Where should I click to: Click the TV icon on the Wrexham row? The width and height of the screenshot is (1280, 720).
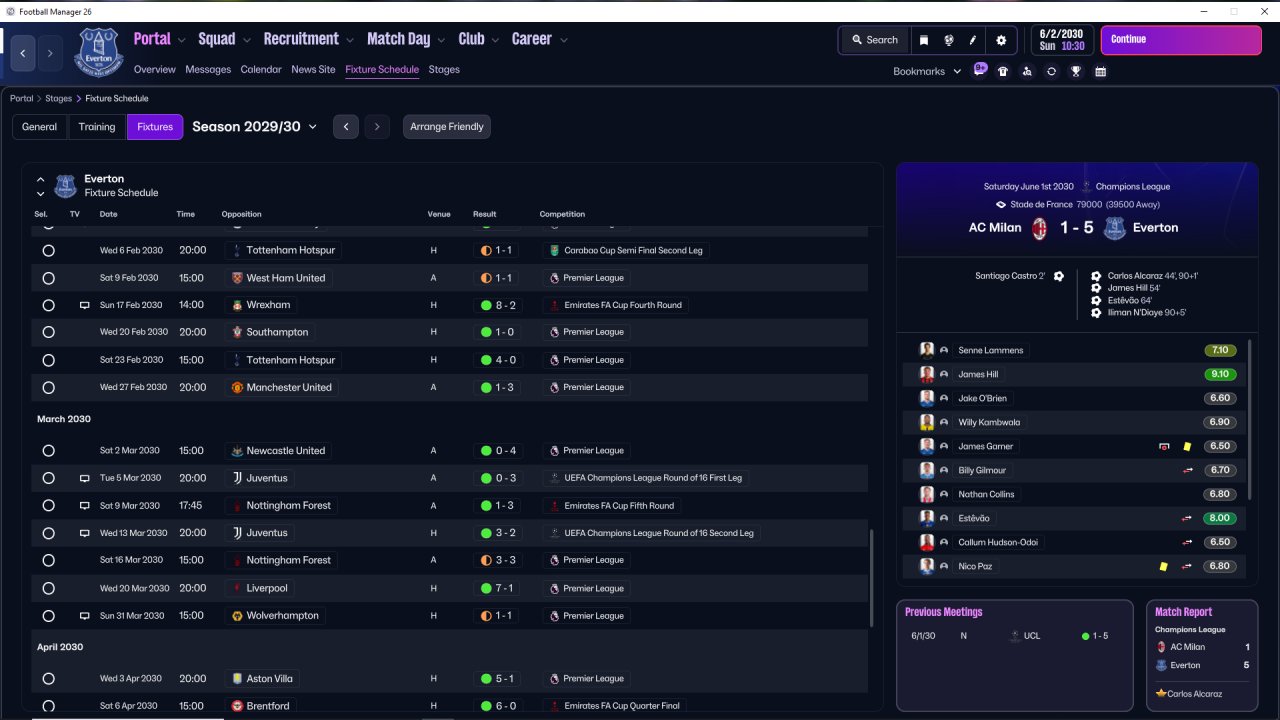coord(85,305)
